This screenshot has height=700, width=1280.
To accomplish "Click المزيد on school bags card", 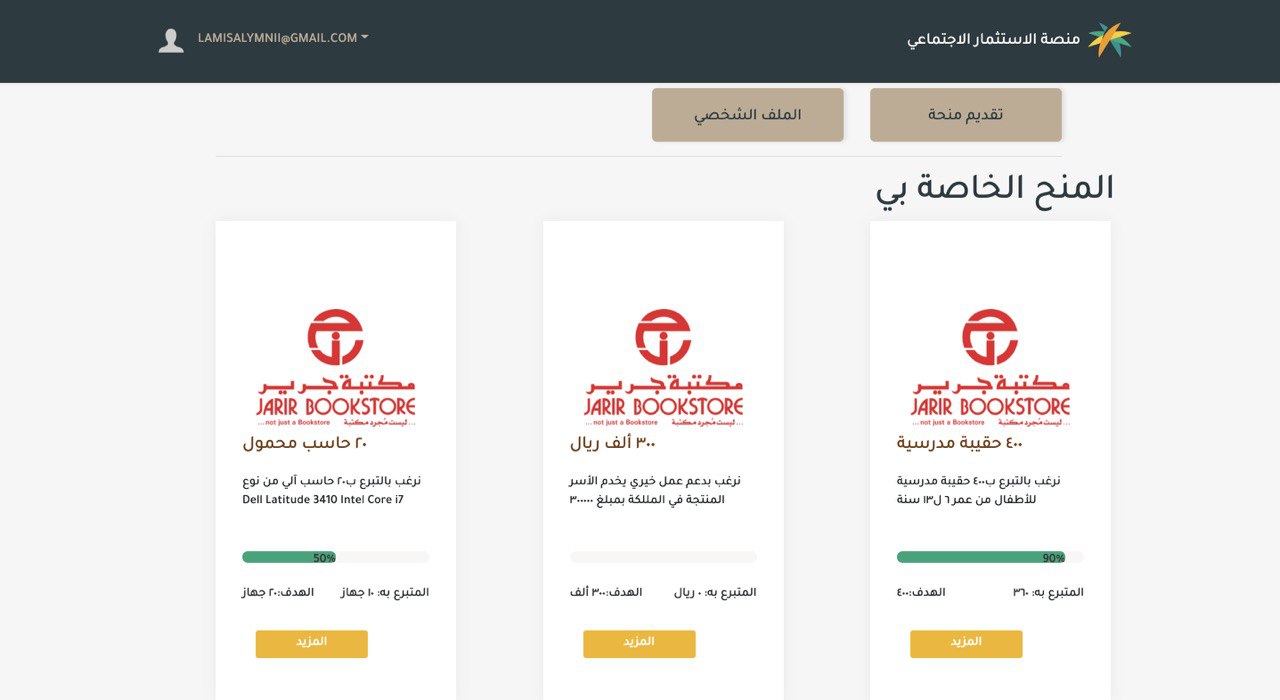I will (966, 644).
